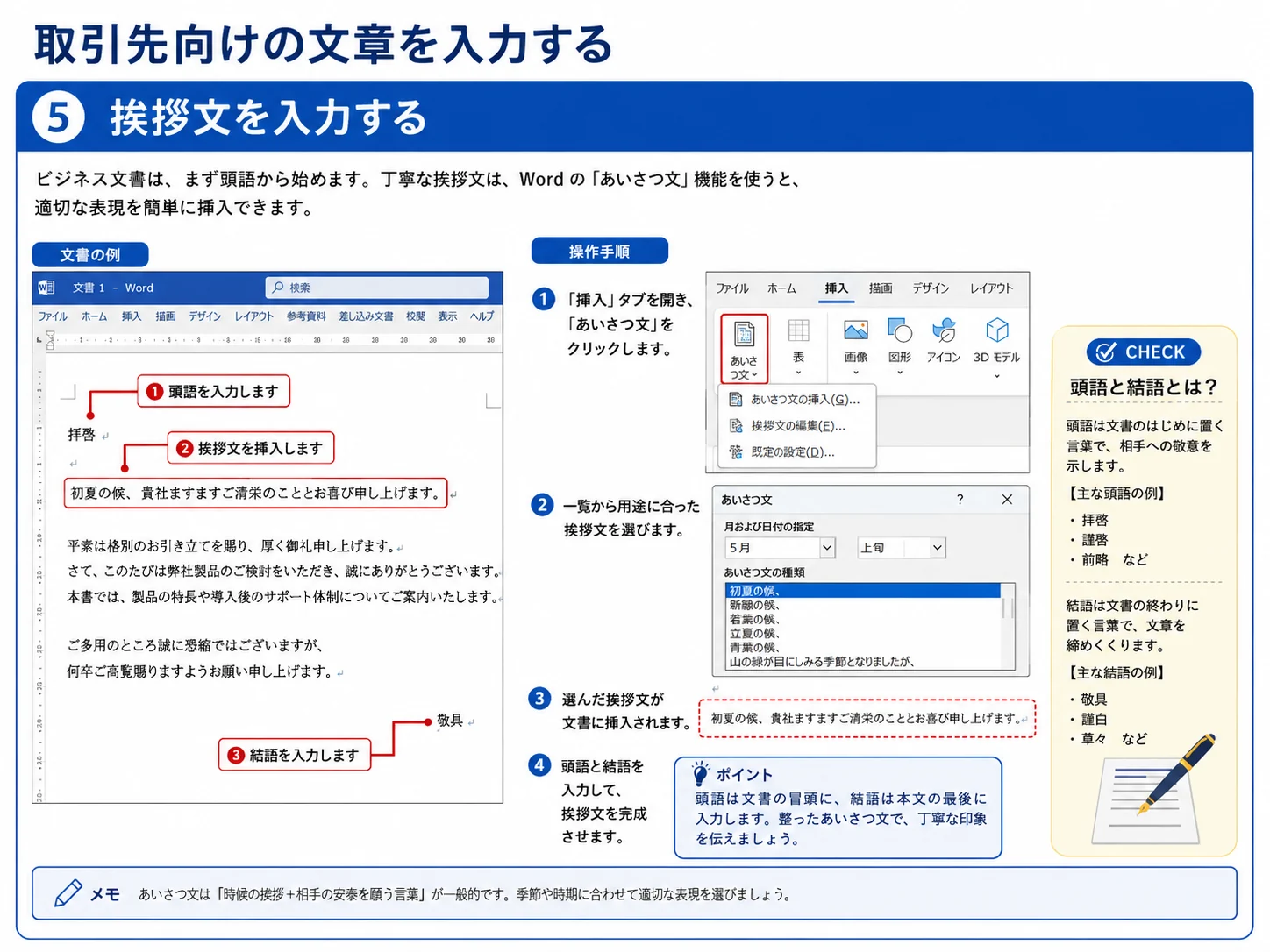Click the line starting 本書では、製品の

coord(282,597)
